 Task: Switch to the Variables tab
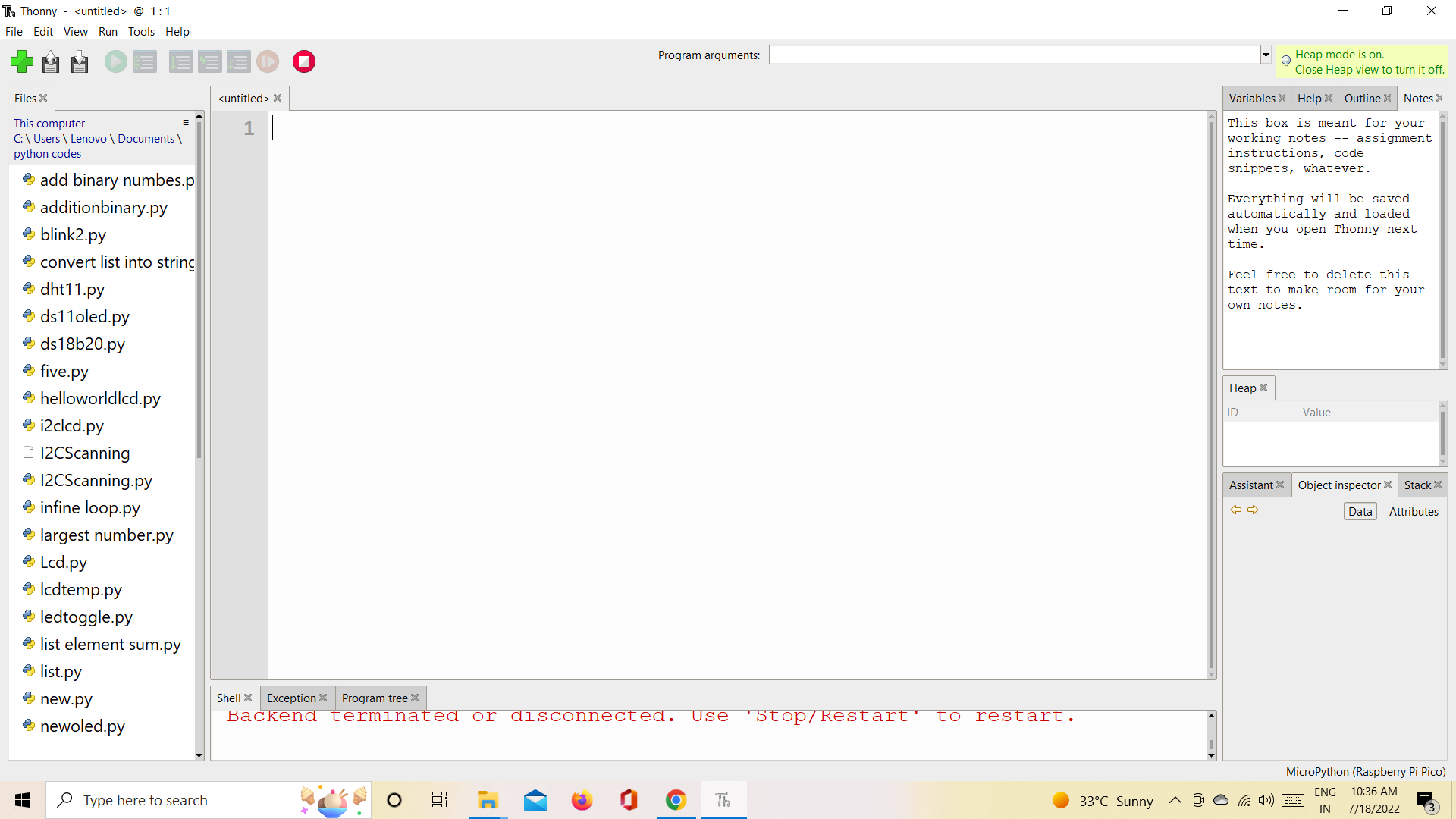pos(1251,99)
